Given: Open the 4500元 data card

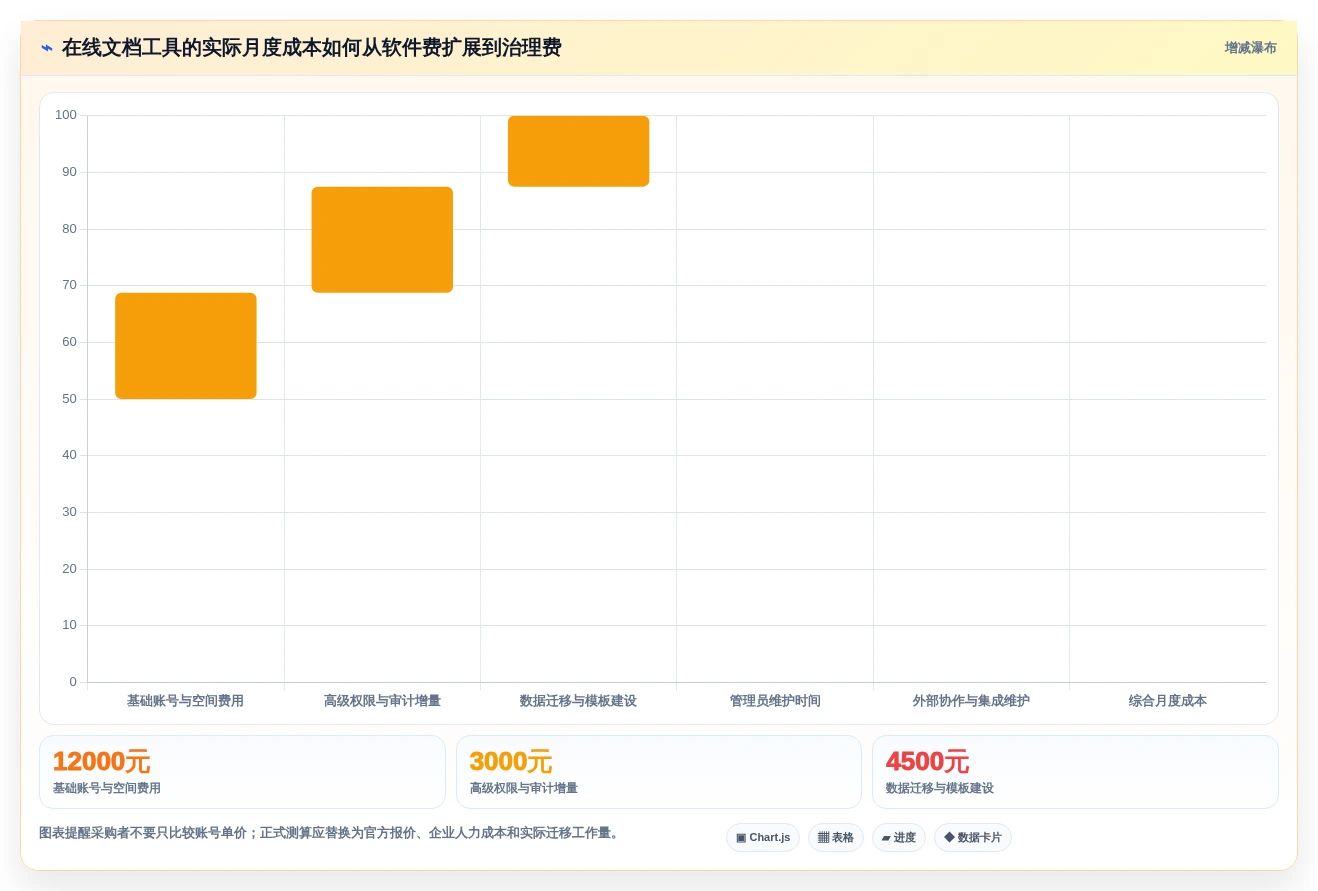Looking at the screenshot, I should click(1075, 772).
